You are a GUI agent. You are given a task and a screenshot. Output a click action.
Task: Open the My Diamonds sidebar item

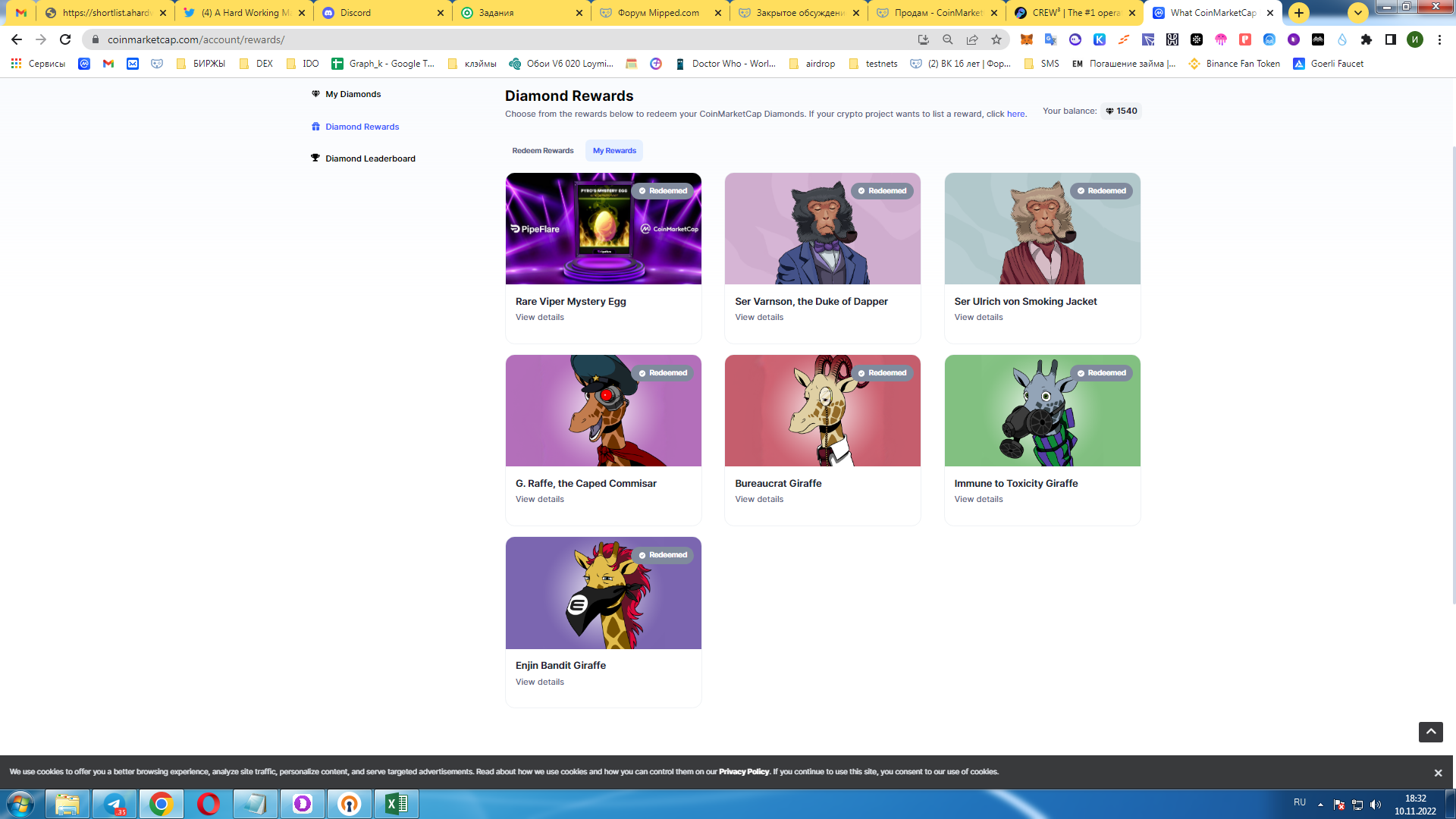click(346, 94)
